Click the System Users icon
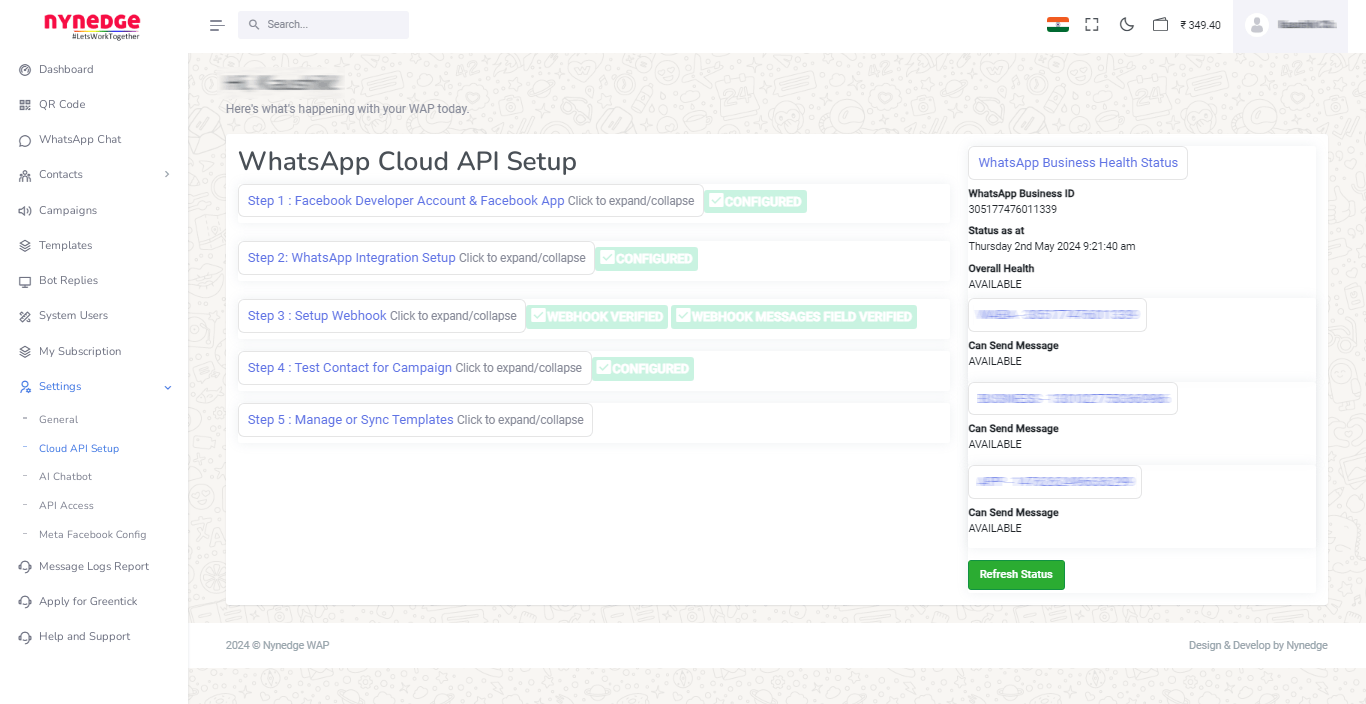This screenshot has height=704, width=1366. point(25,316)
